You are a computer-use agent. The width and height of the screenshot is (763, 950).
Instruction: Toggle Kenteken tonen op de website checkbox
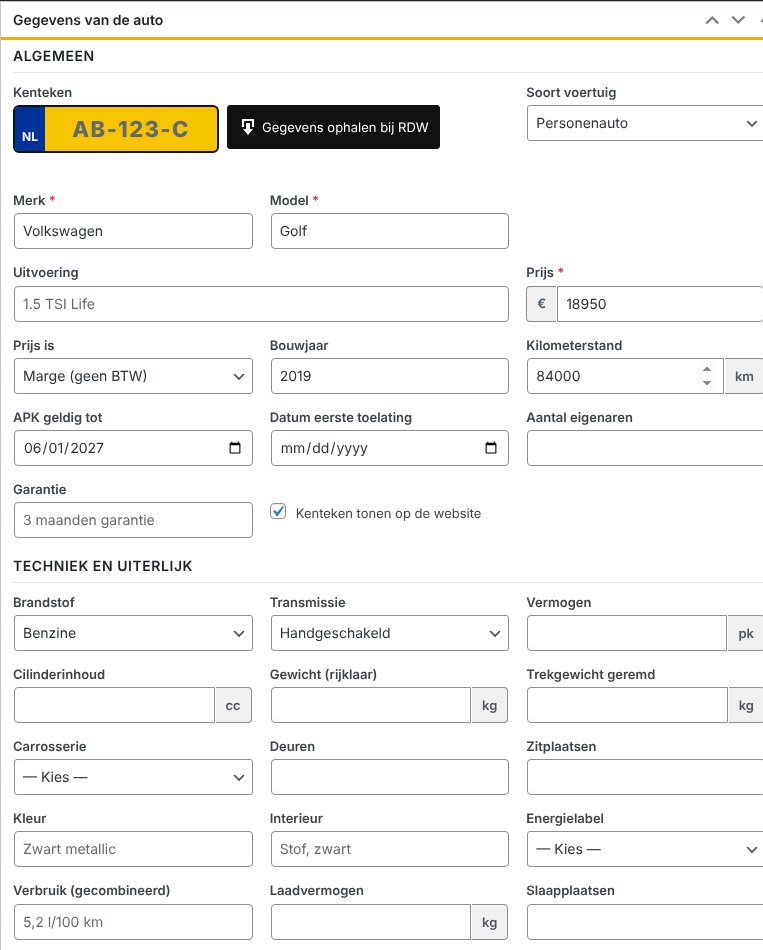click(278, 512)
